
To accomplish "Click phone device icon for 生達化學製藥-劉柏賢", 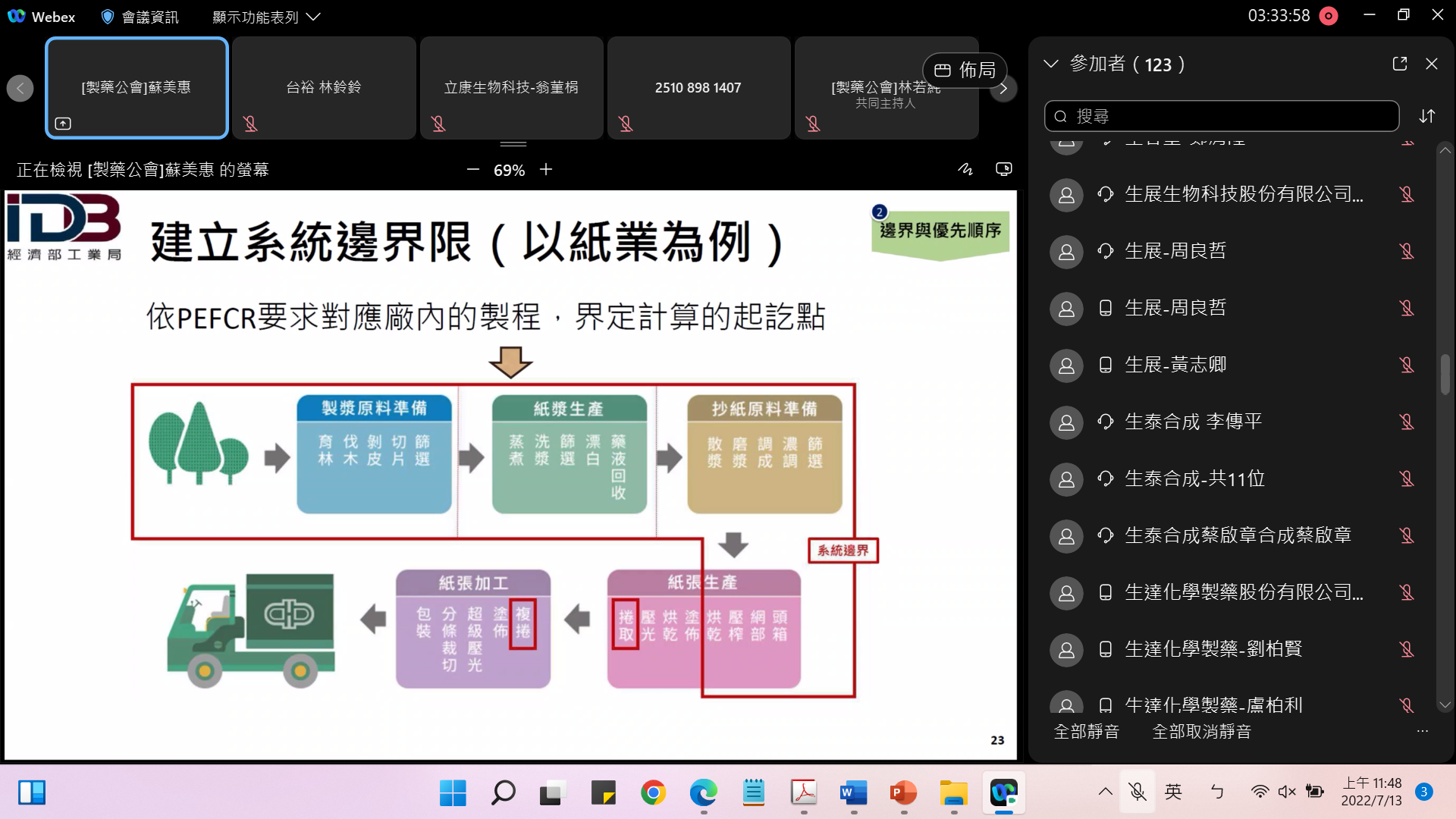I will tap(1106, 649).
